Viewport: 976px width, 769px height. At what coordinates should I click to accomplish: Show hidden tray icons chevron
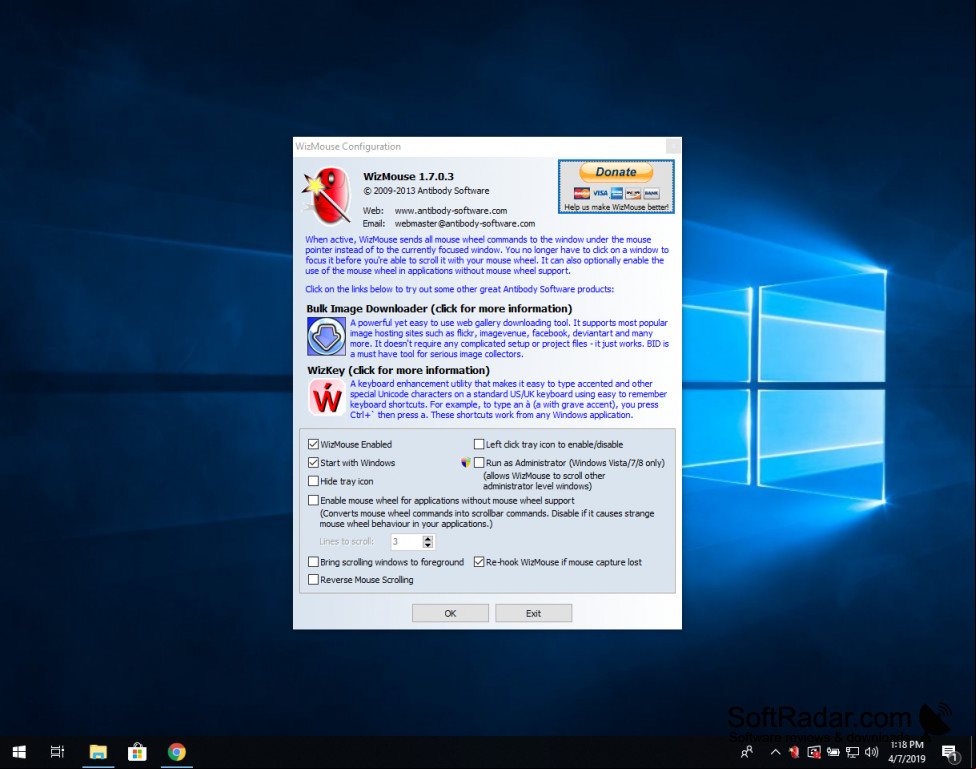(x=776, y=752)
